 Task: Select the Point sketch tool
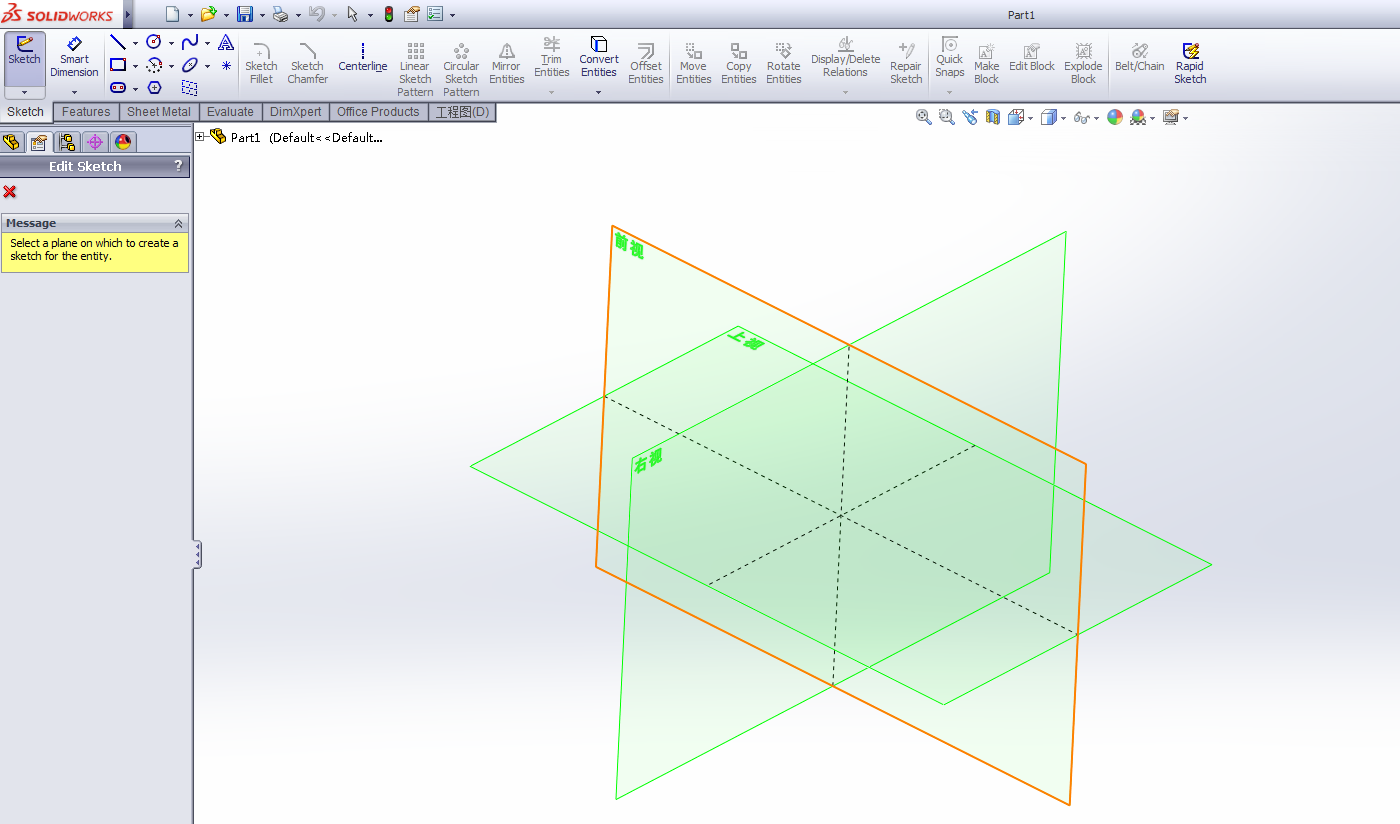coord(226,65)
